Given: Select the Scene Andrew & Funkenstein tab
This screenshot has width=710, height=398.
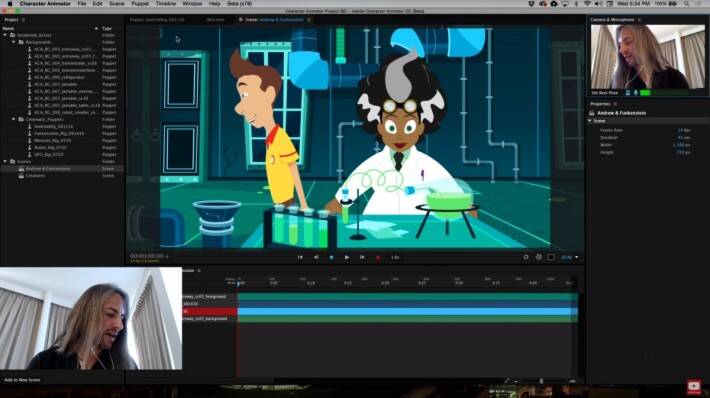Looking at the screenshot, I should point(274,20).
